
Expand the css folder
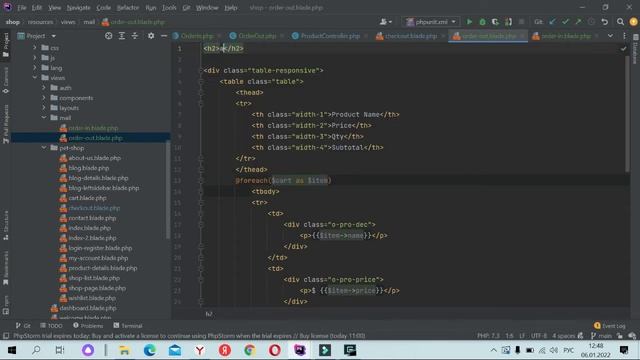(35, 48)
